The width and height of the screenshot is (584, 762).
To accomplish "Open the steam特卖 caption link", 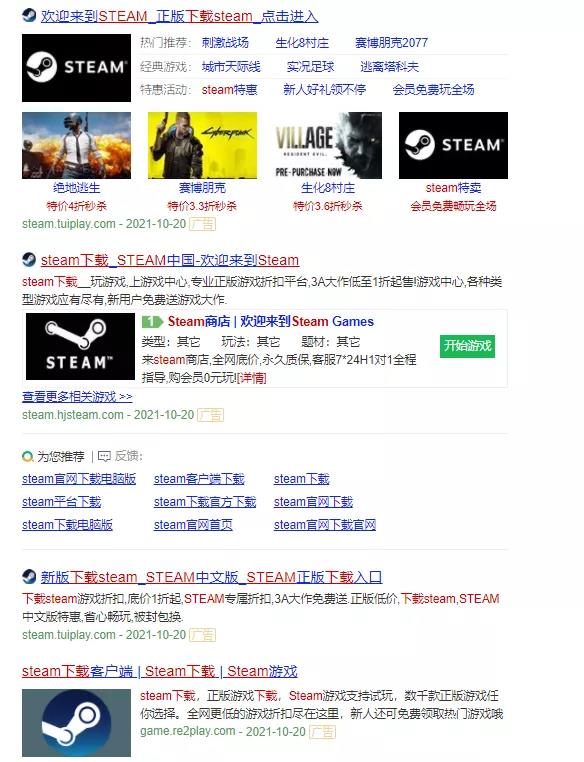I will [453, 188].
